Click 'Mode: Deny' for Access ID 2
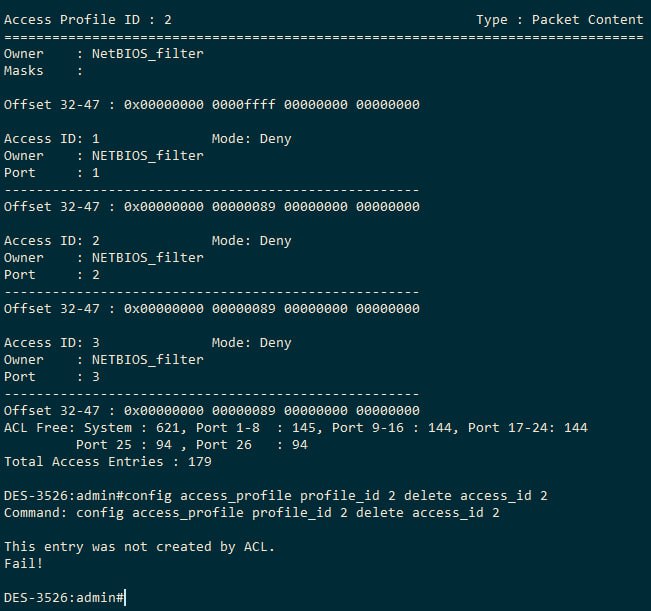The height and width of the screenshot is (611, 651). [252, 241]
